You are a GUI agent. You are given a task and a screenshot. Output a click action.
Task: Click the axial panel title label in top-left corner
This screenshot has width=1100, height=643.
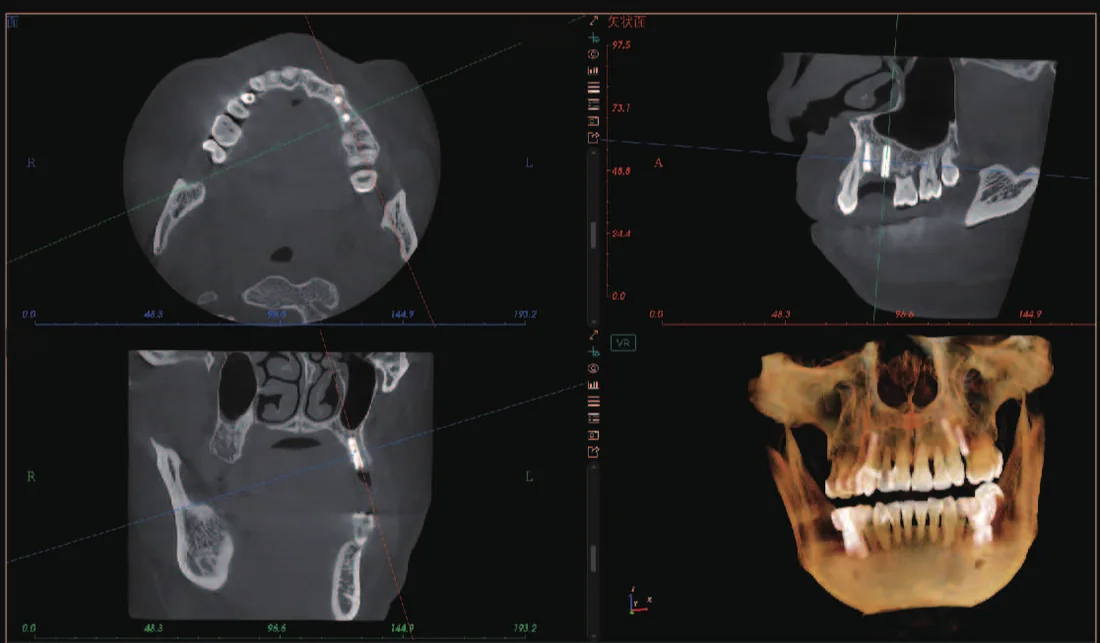coord(13,22)
